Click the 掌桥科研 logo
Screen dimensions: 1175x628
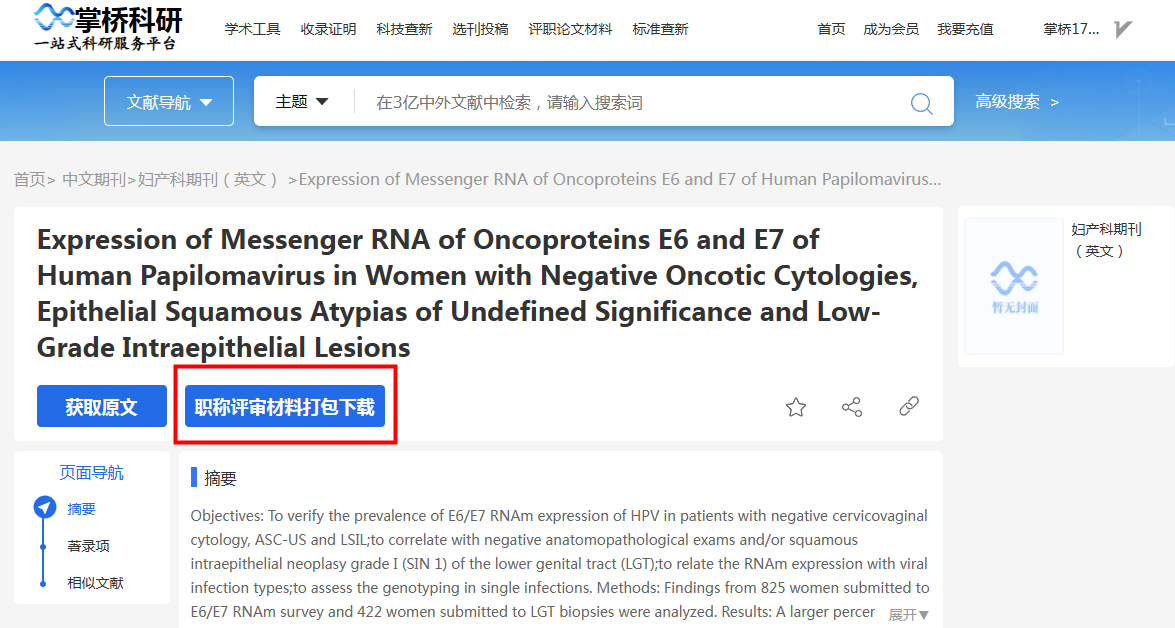click(109, 27)
